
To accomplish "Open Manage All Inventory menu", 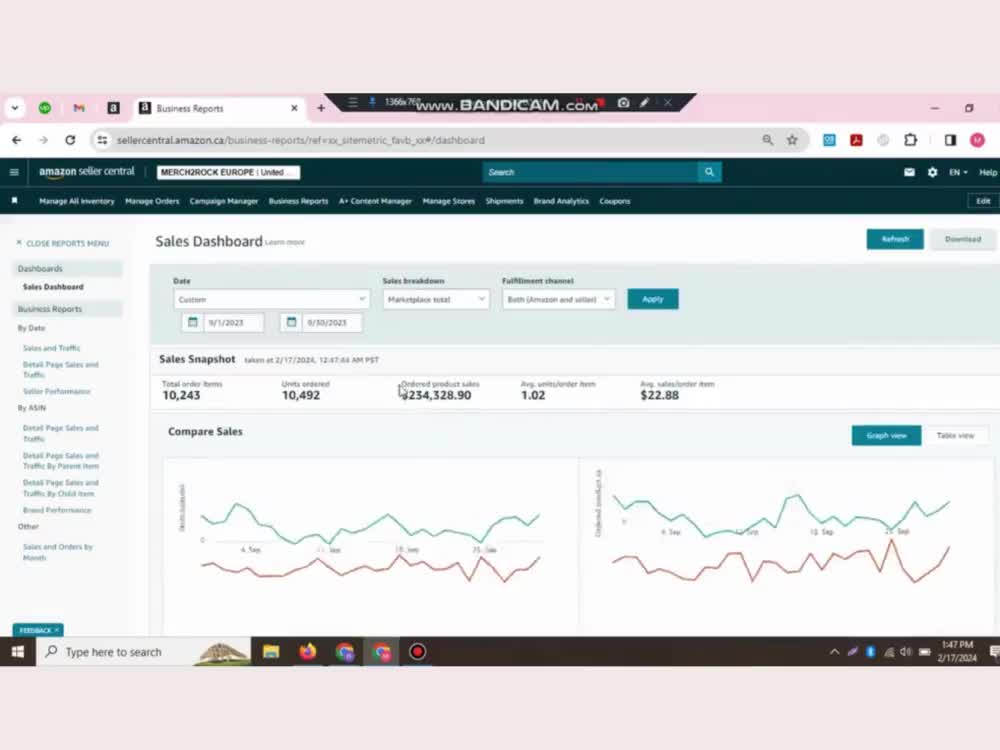I will (77, 201).
